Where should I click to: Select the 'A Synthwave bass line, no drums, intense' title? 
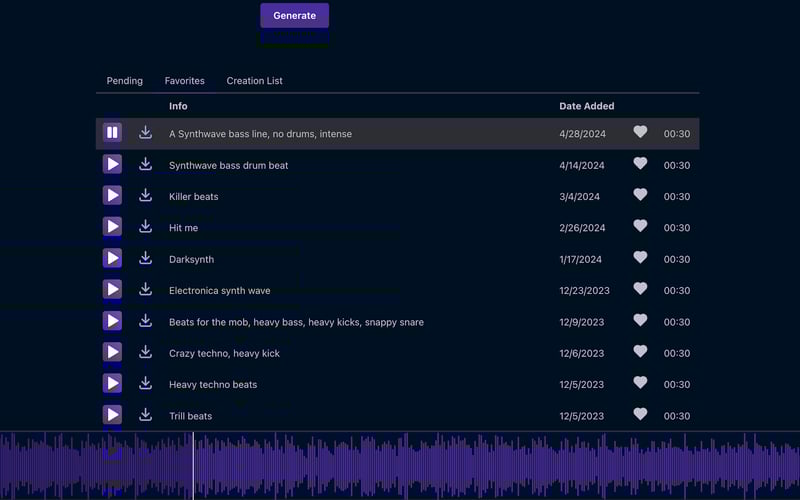point(260,134)
